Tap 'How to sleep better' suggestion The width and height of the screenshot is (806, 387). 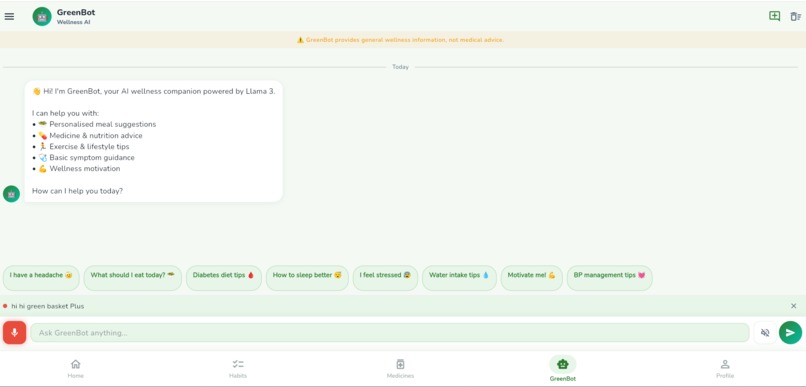(307, 278)
